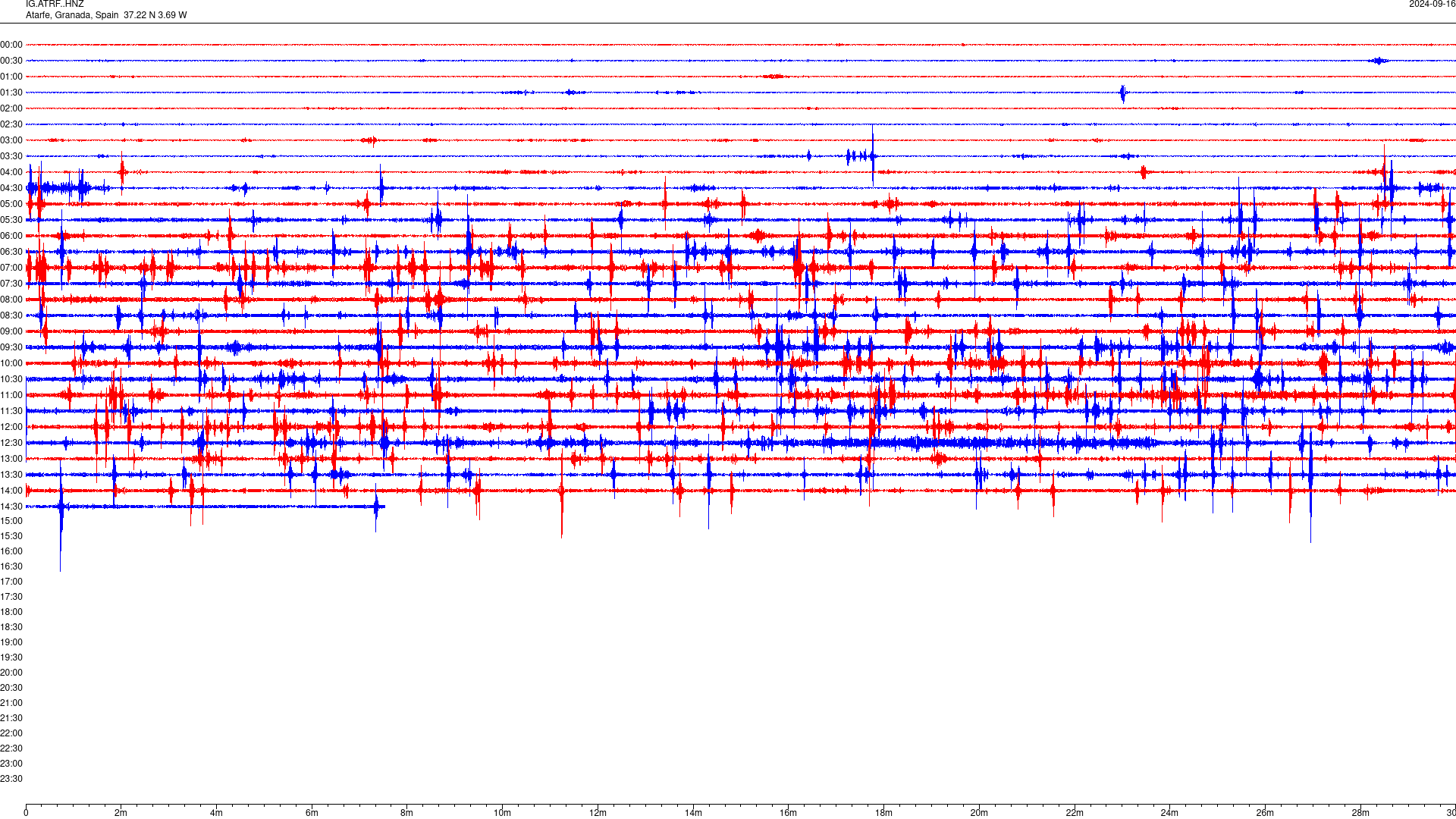Select the 10:30 time row label

pyautogui.click(x=11, y=379)
